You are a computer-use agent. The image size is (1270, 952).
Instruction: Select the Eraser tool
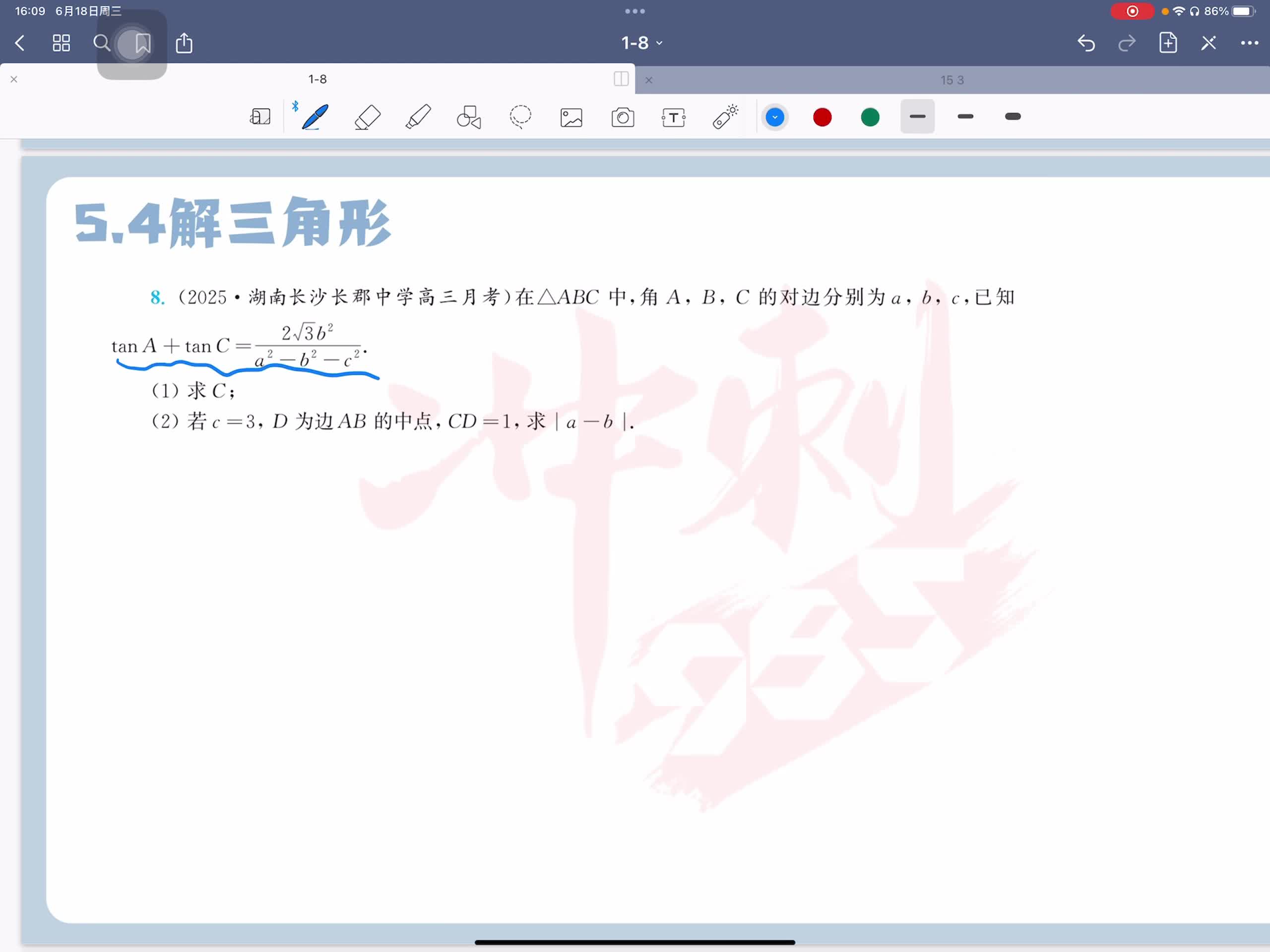click(x=368, y=118)
